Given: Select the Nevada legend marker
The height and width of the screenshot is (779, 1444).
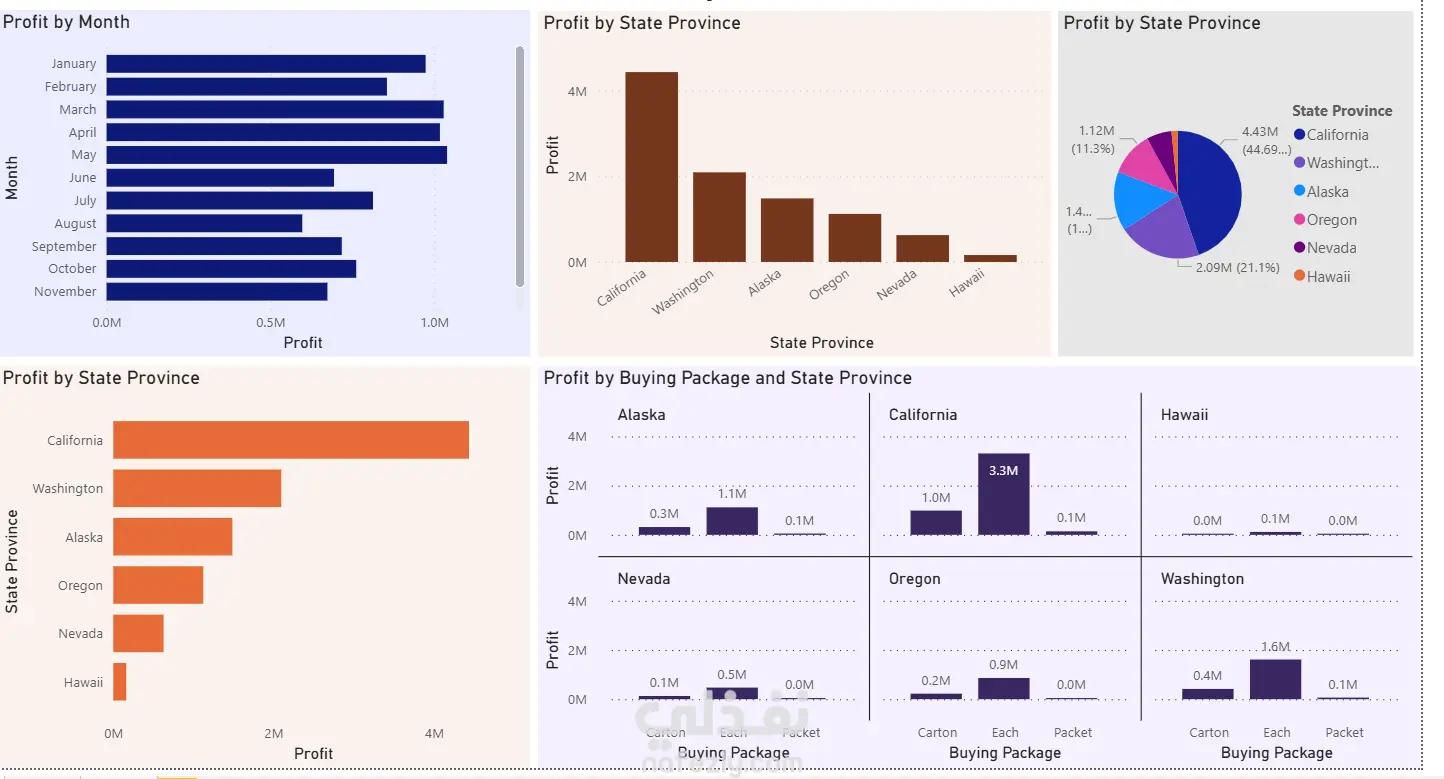Looking at the screenshot, I should pos(1299,248).
